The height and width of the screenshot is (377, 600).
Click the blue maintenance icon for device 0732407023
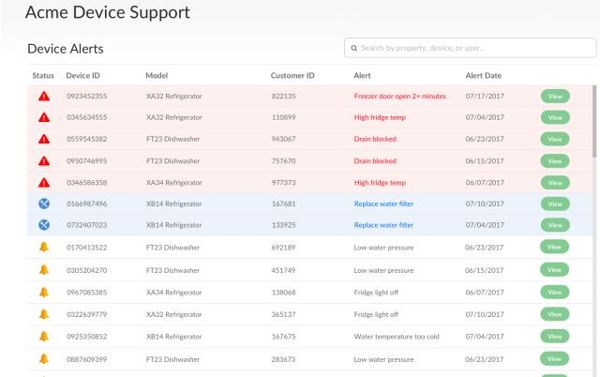(x=44, y=225)
